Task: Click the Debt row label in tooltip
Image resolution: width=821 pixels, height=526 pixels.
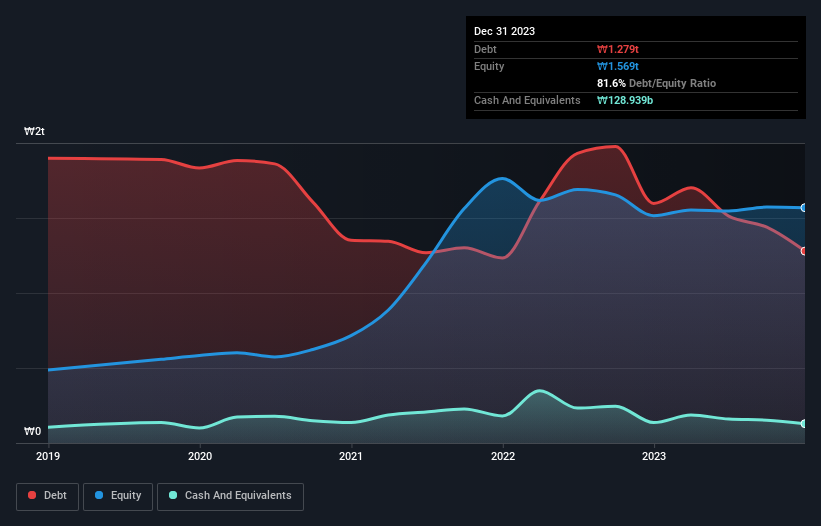Action: (485, 49)
